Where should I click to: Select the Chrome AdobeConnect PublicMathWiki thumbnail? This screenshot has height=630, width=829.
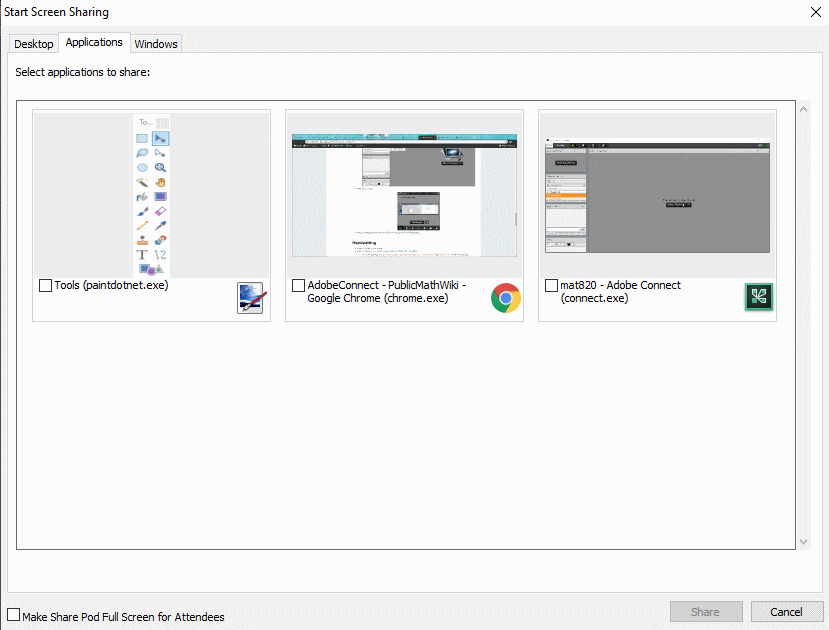point(404,195)
